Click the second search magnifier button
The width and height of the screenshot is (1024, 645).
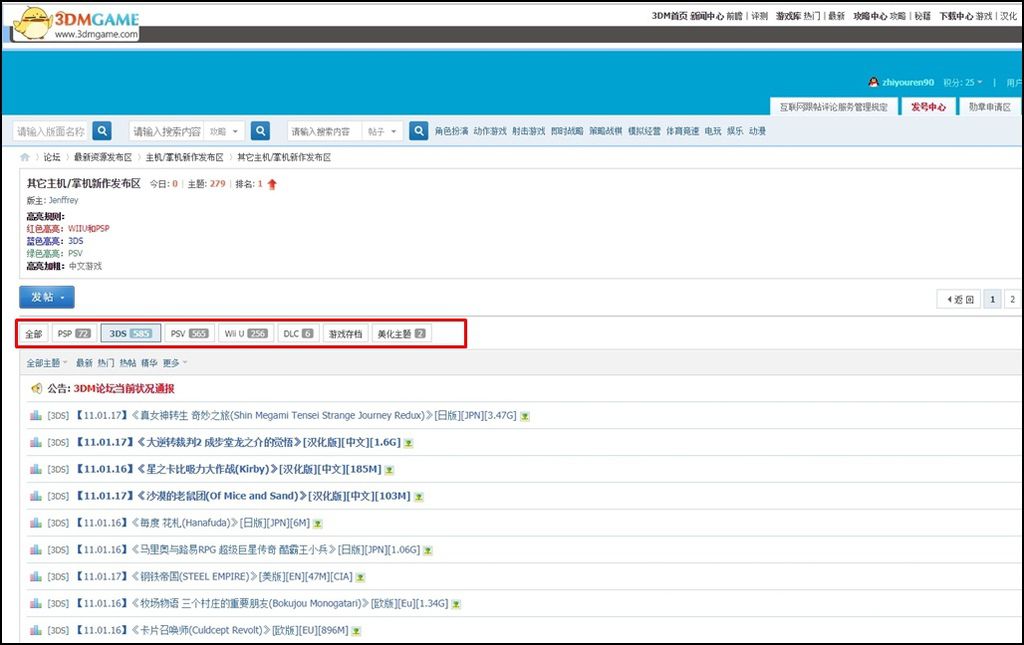point(261,131)
